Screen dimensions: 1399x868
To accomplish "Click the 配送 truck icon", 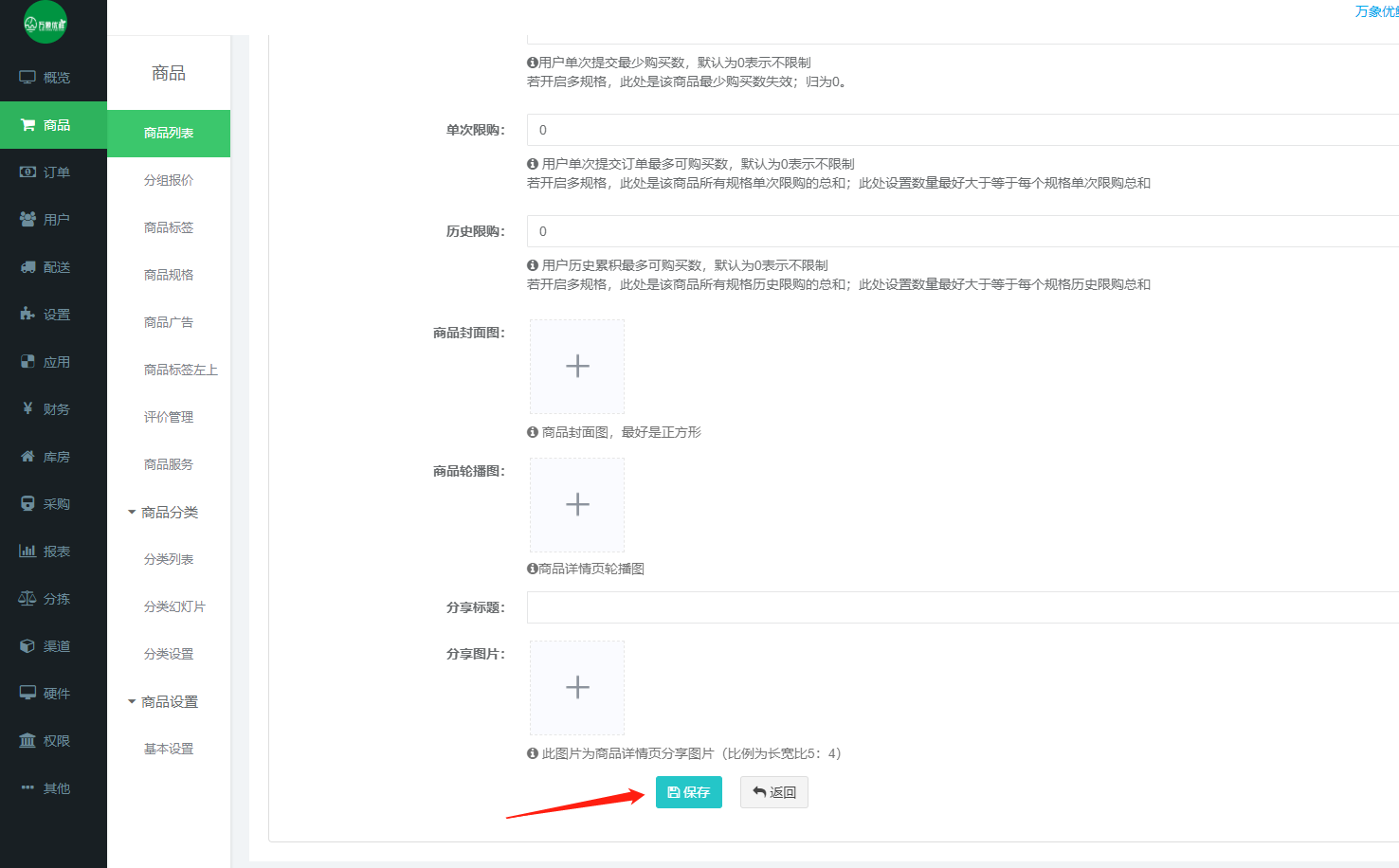I will point(27,266).
